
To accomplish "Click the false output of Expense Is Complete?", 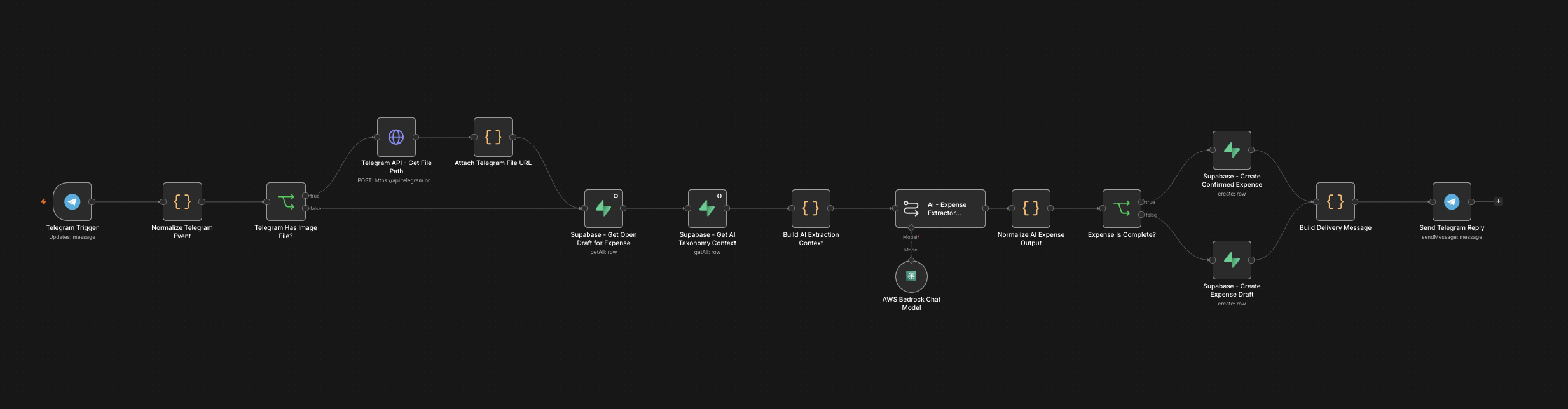I will [1141, 215].
